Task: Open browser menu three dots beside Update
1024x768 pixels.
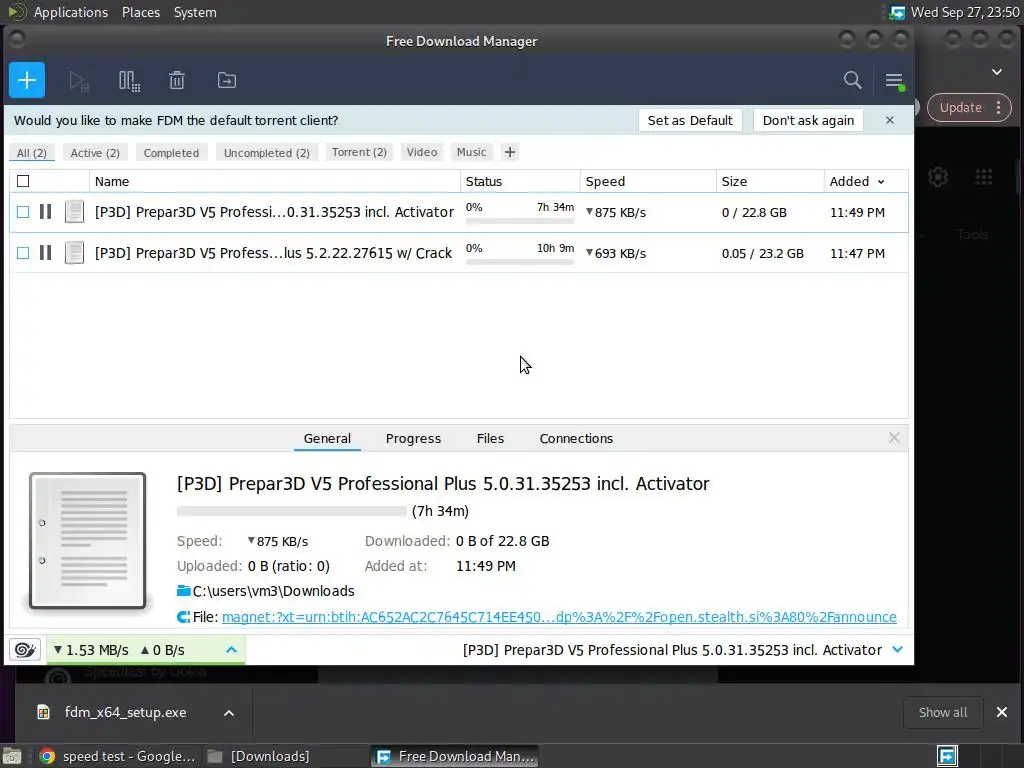Action: click(x=999, y=107)
